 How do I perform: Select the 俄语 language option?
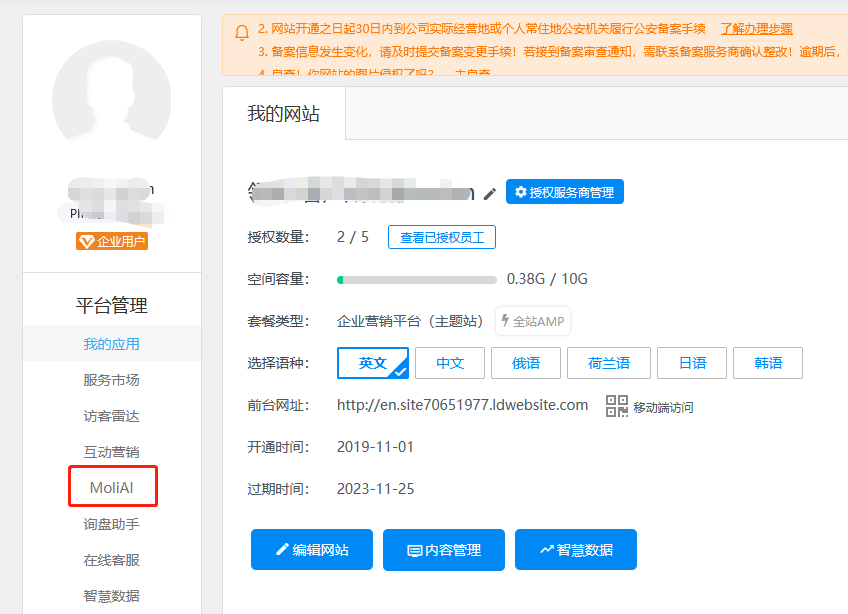[525, 363]
